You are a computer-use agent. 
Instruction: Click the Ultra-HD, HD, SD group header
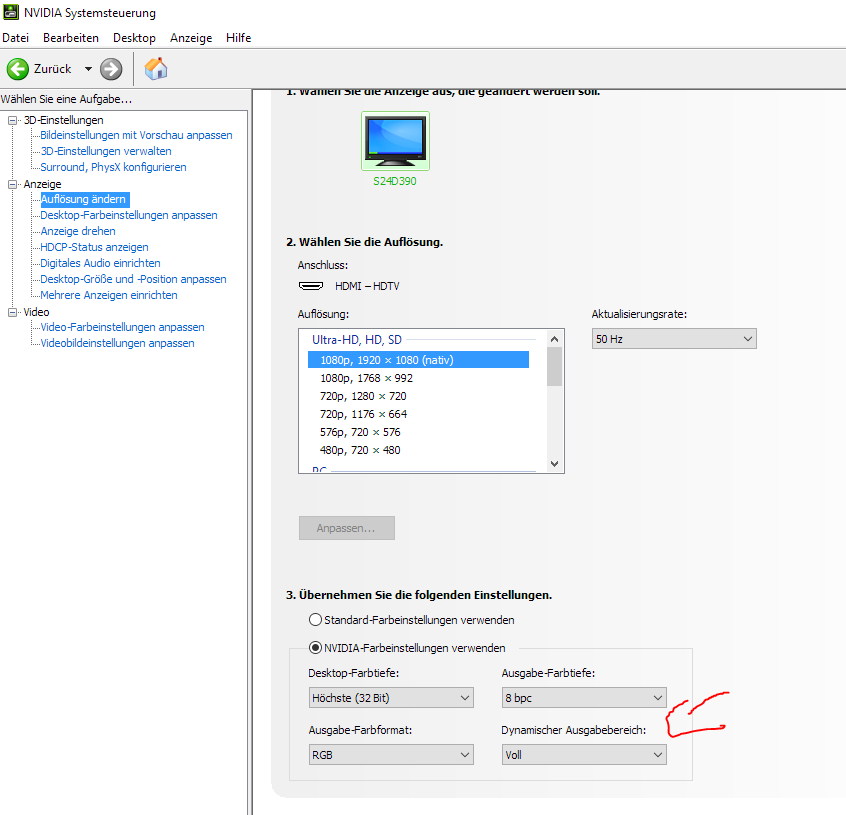pyautogui.click(x=357, y=340)
